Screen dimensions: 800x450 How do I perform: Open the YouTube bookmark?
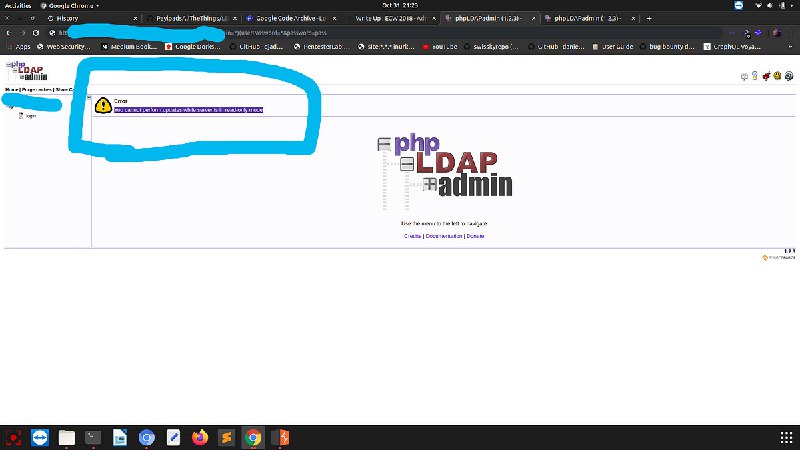(x=440, y=46)
